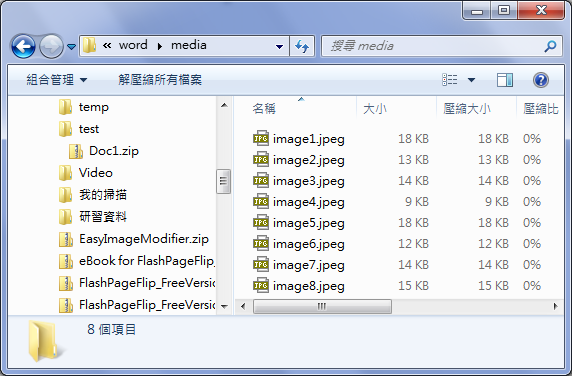
Task: Click JPG icon of image6.jpeg
Action: tap(261, 243)
